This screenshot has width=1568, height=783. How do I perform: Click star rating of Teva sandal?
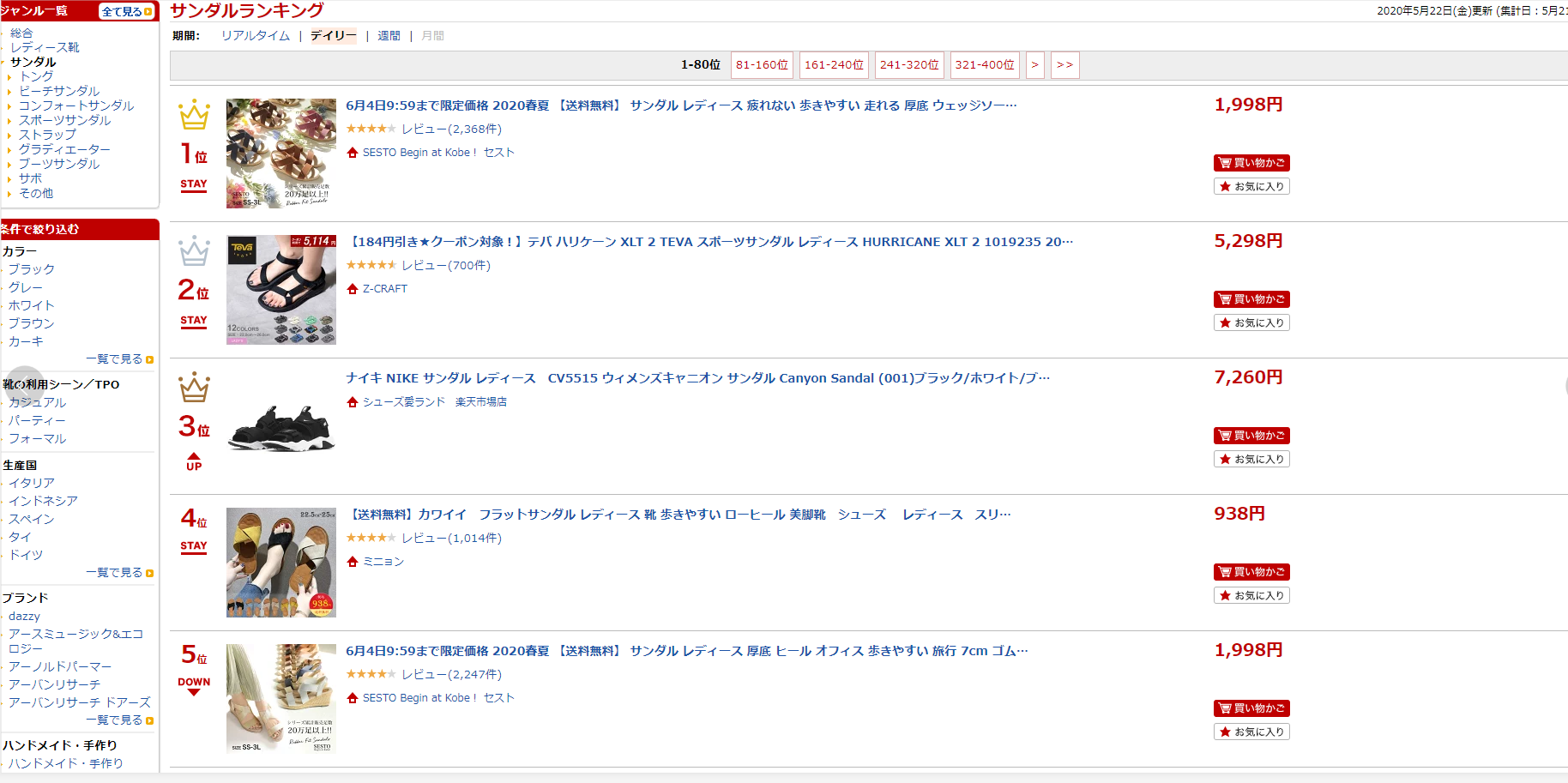coord(371,265)
